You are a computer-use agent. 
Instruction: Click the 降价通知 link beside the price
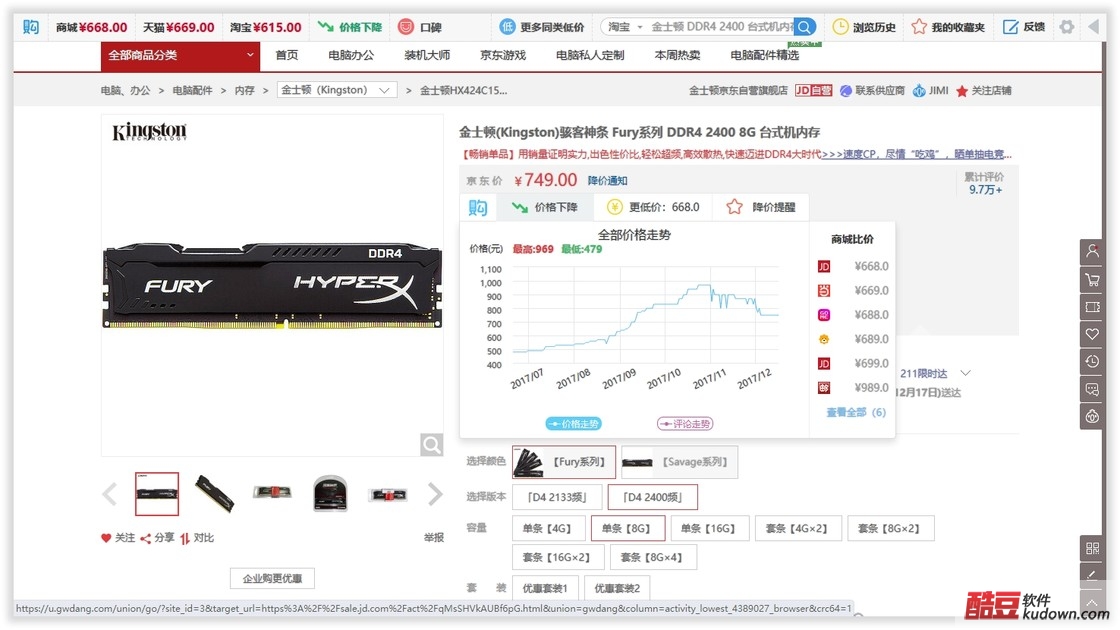(607, 181)
